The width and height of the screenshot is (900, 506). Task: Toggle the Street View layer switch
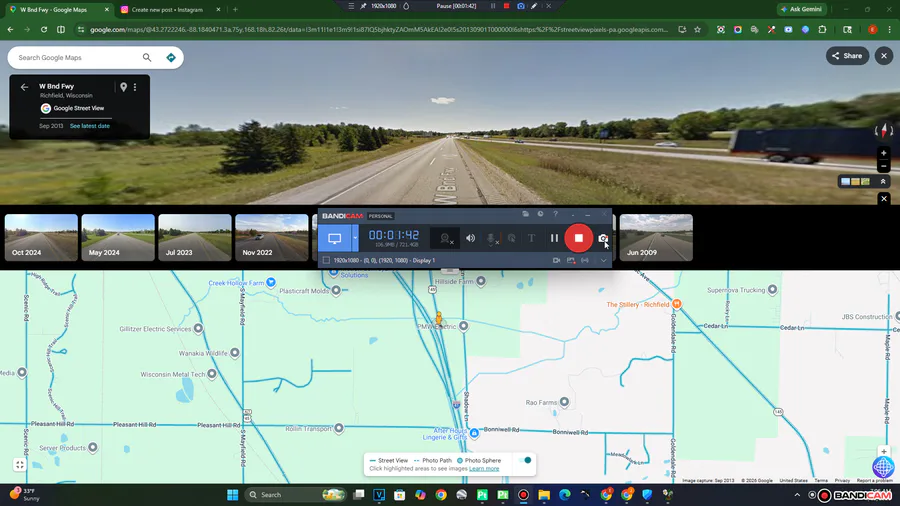pos(525,460)
